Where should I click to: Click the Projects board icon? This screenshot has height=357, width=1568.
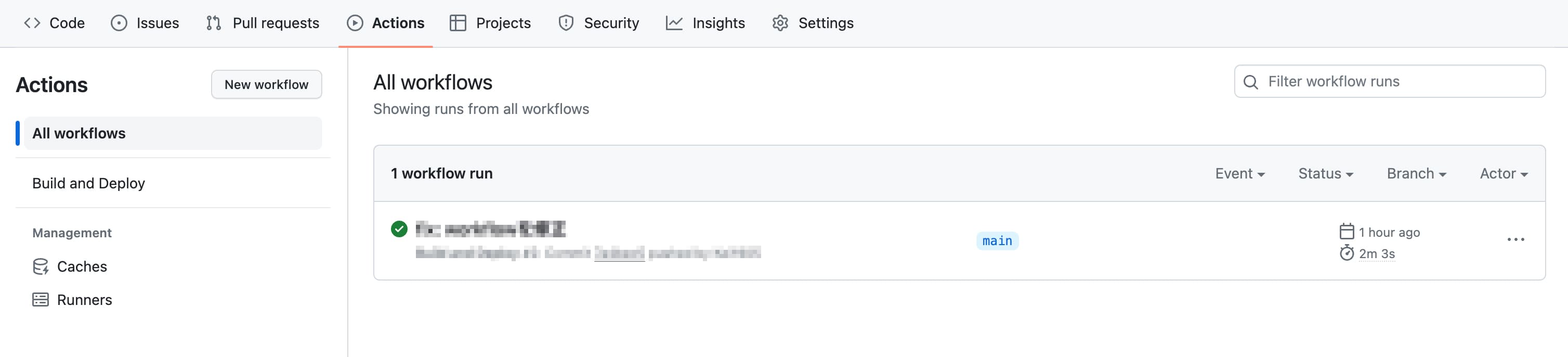point(458,22)
